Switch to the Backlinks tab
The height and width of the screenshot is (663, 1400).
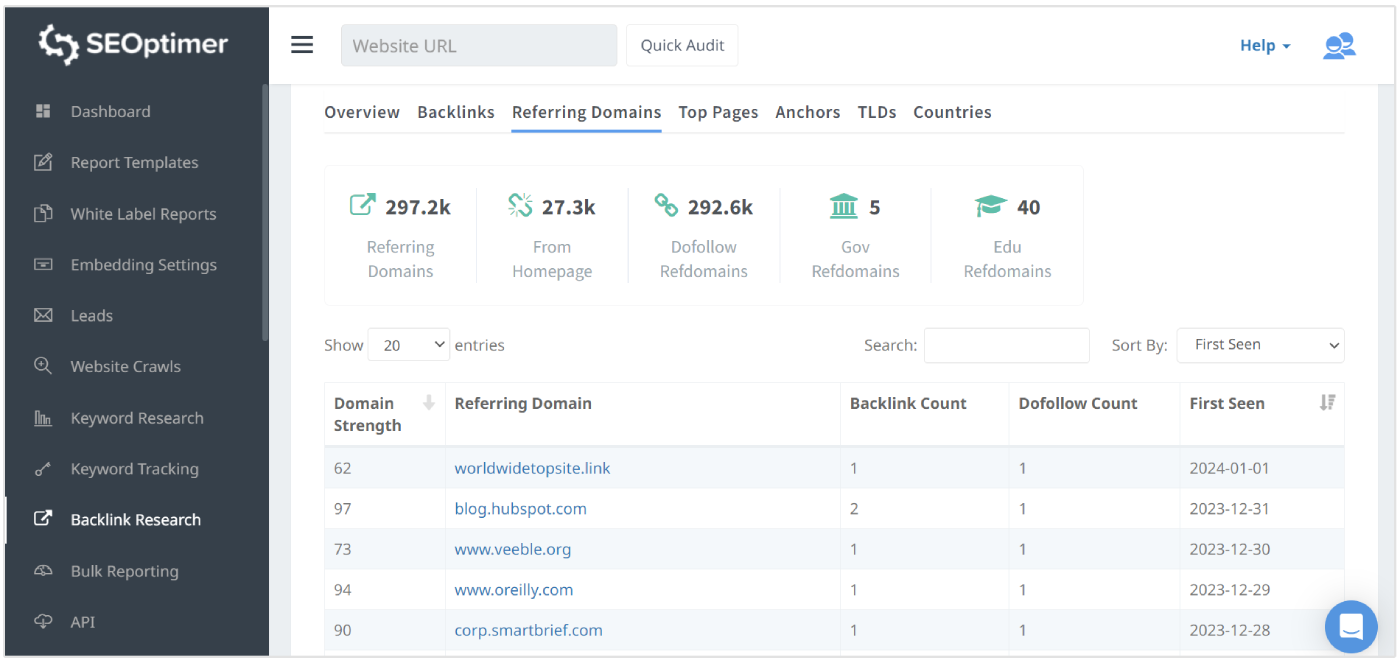(x=456, y=112)
